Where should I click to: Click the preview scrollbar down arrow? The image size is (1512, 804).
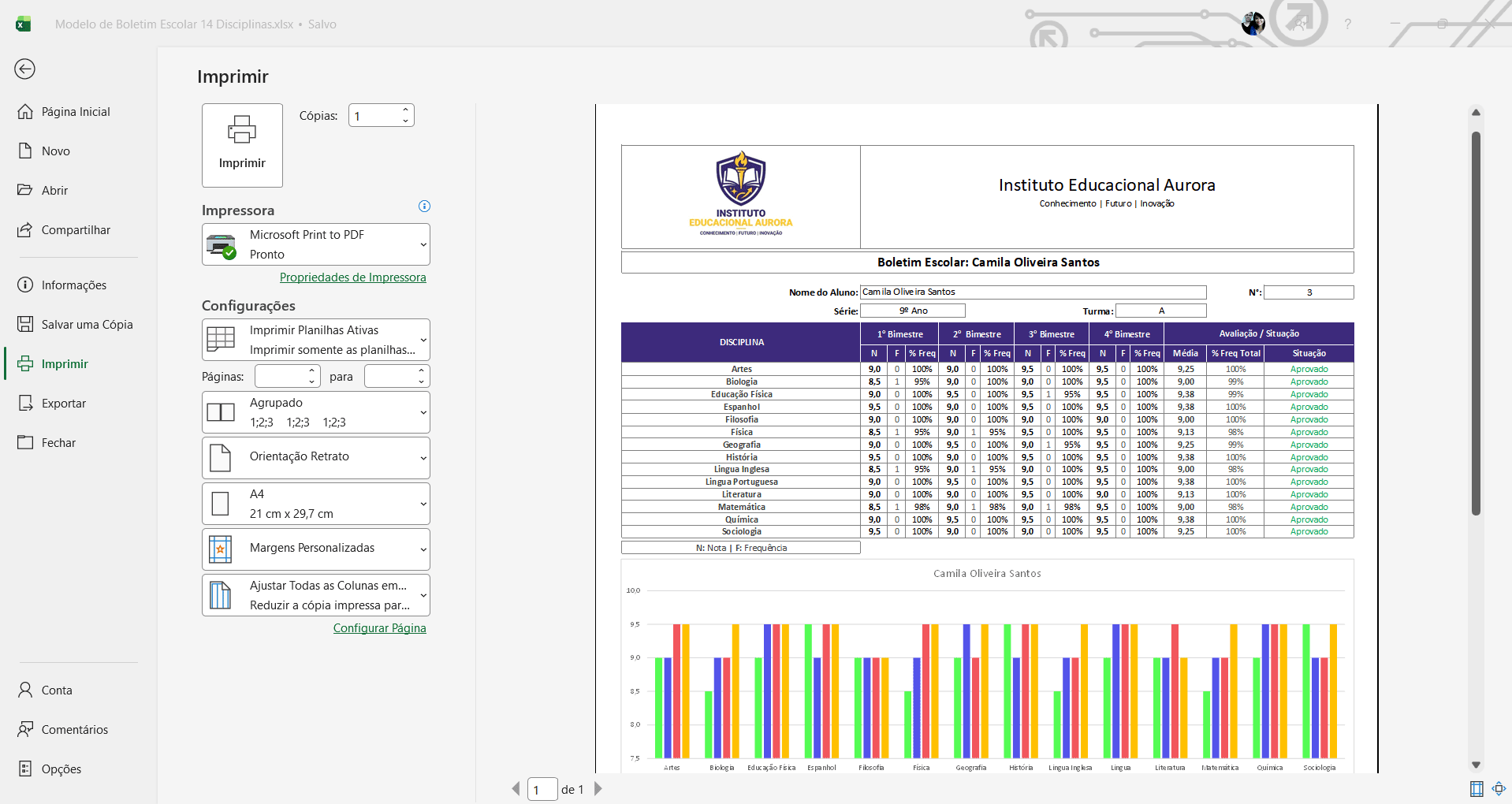tap(1476, 765)
